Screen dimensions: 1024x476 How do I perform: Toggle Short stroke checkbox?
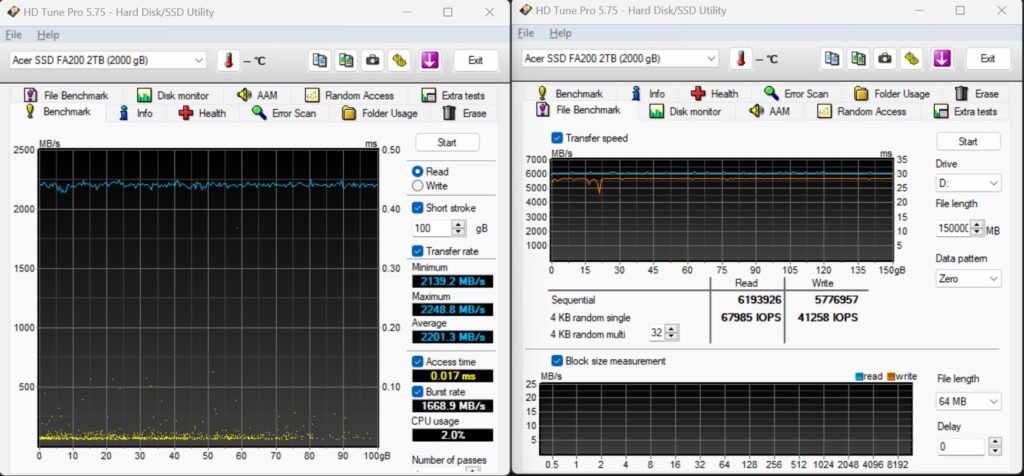click(418, 208)
